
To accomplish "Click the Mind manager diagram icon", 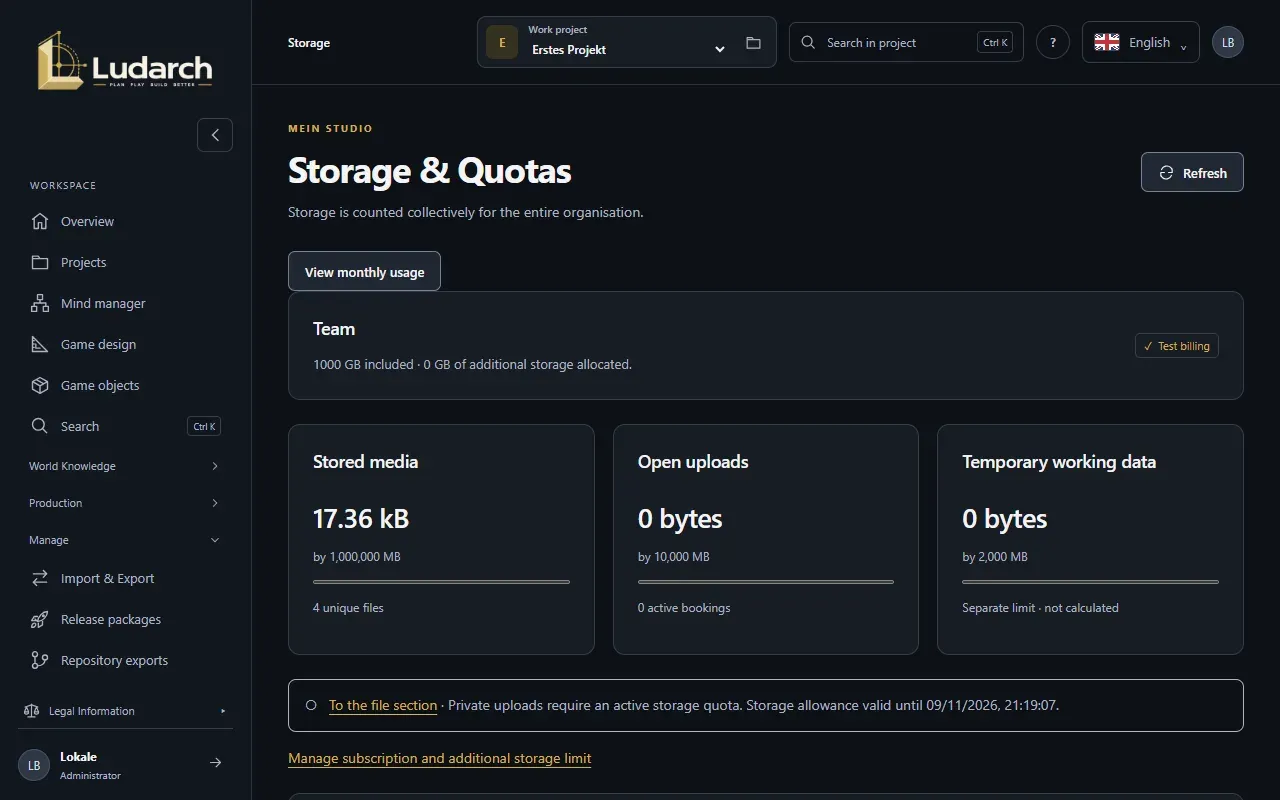I will point(40,303).
